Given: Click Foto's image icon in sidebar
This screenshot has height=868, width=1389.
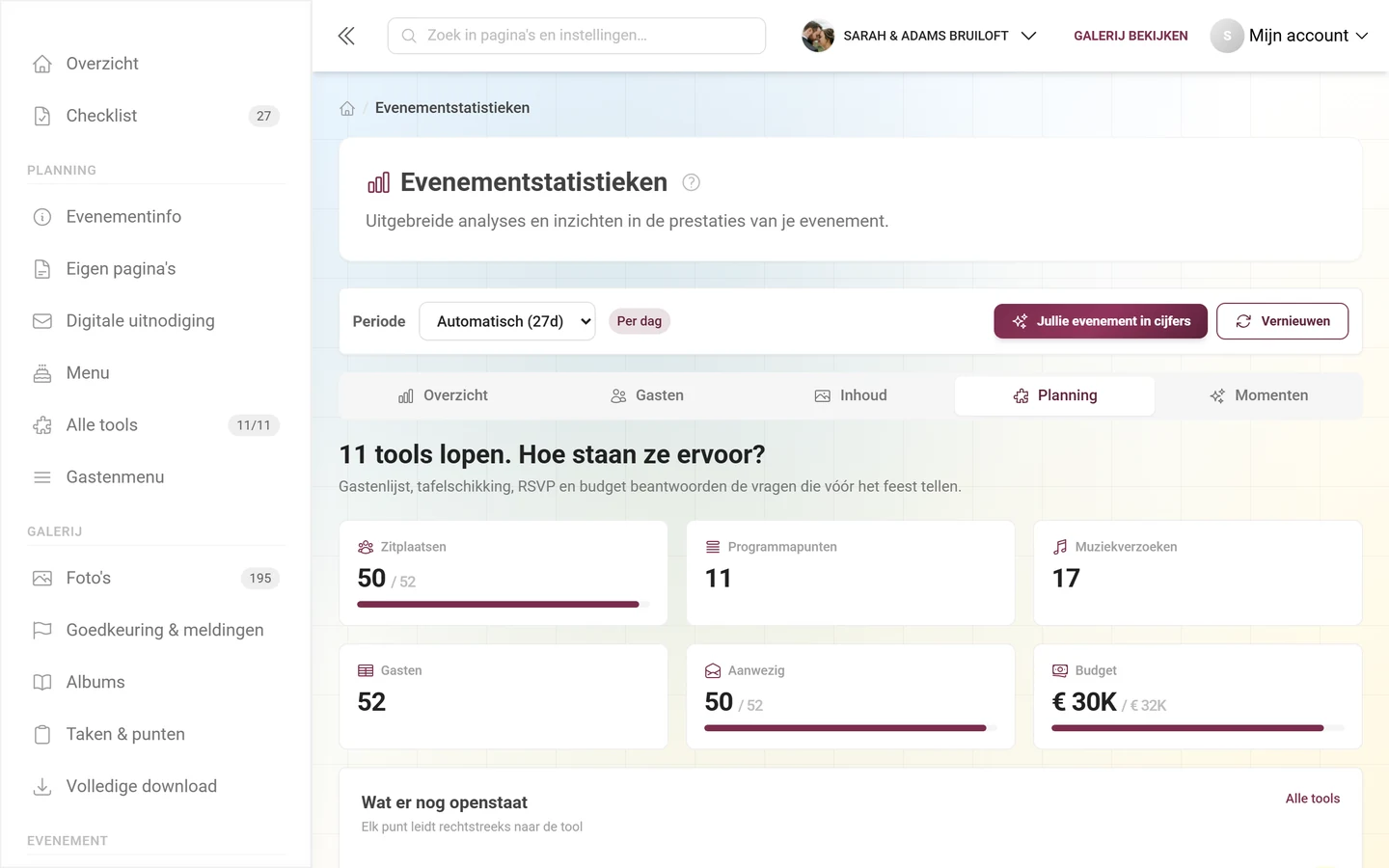Looking at the screenshot, I should [x=42, y=579].
